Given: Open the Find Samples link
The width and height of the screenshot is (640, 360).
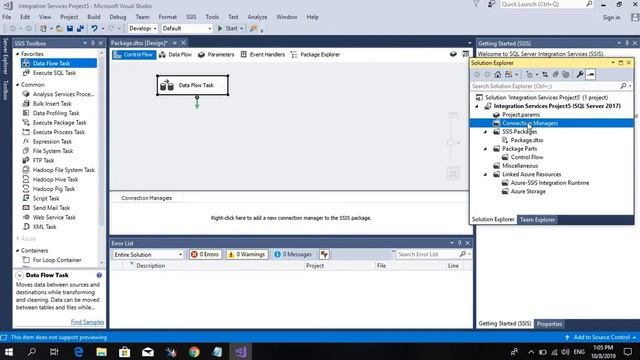Looking at the screenshot, I should click(x=87, y=322).
